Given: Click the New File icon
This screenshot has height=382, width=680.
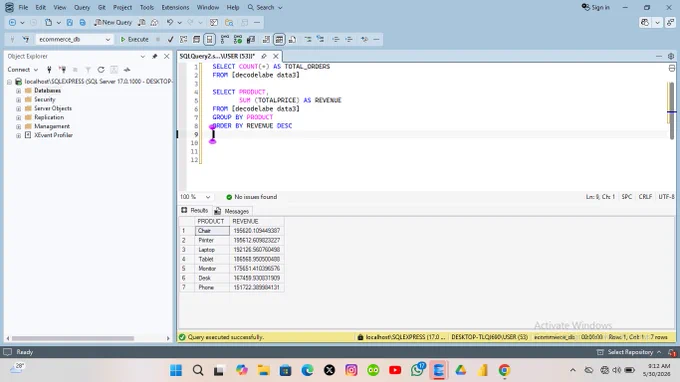Looking at the screenshot, I should [x=49, y=23].
